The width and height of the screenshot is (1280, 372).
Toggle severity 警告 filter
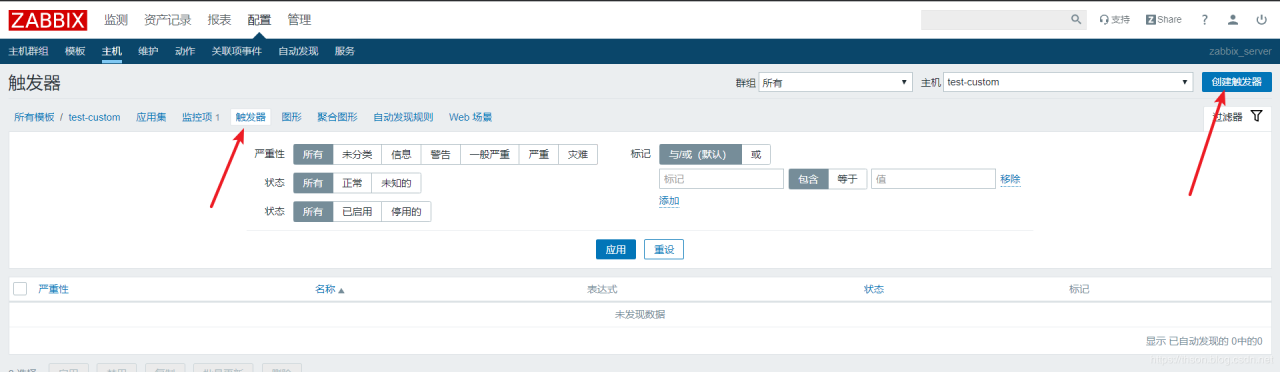440,154
